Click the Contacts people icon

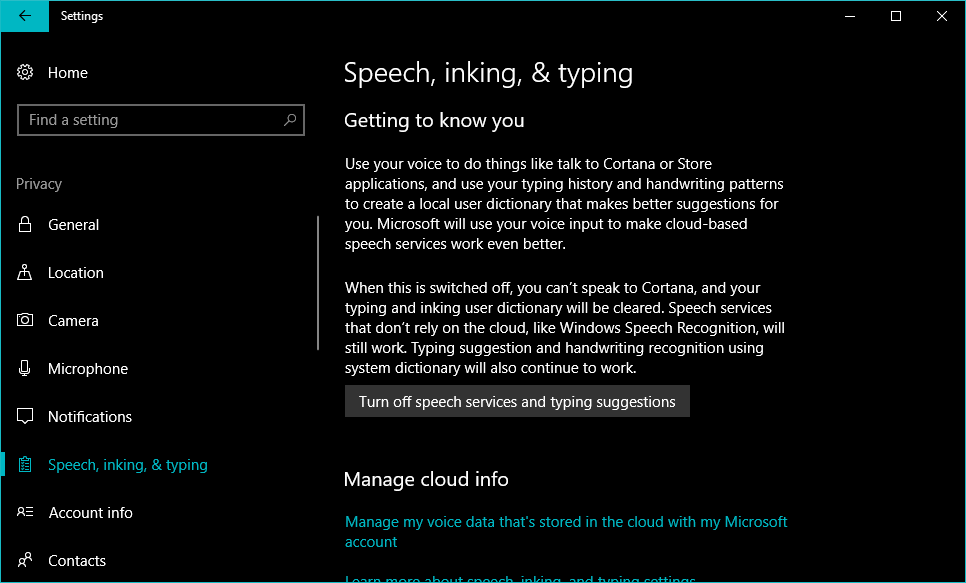pyautogui.click(x=26, y=560)
